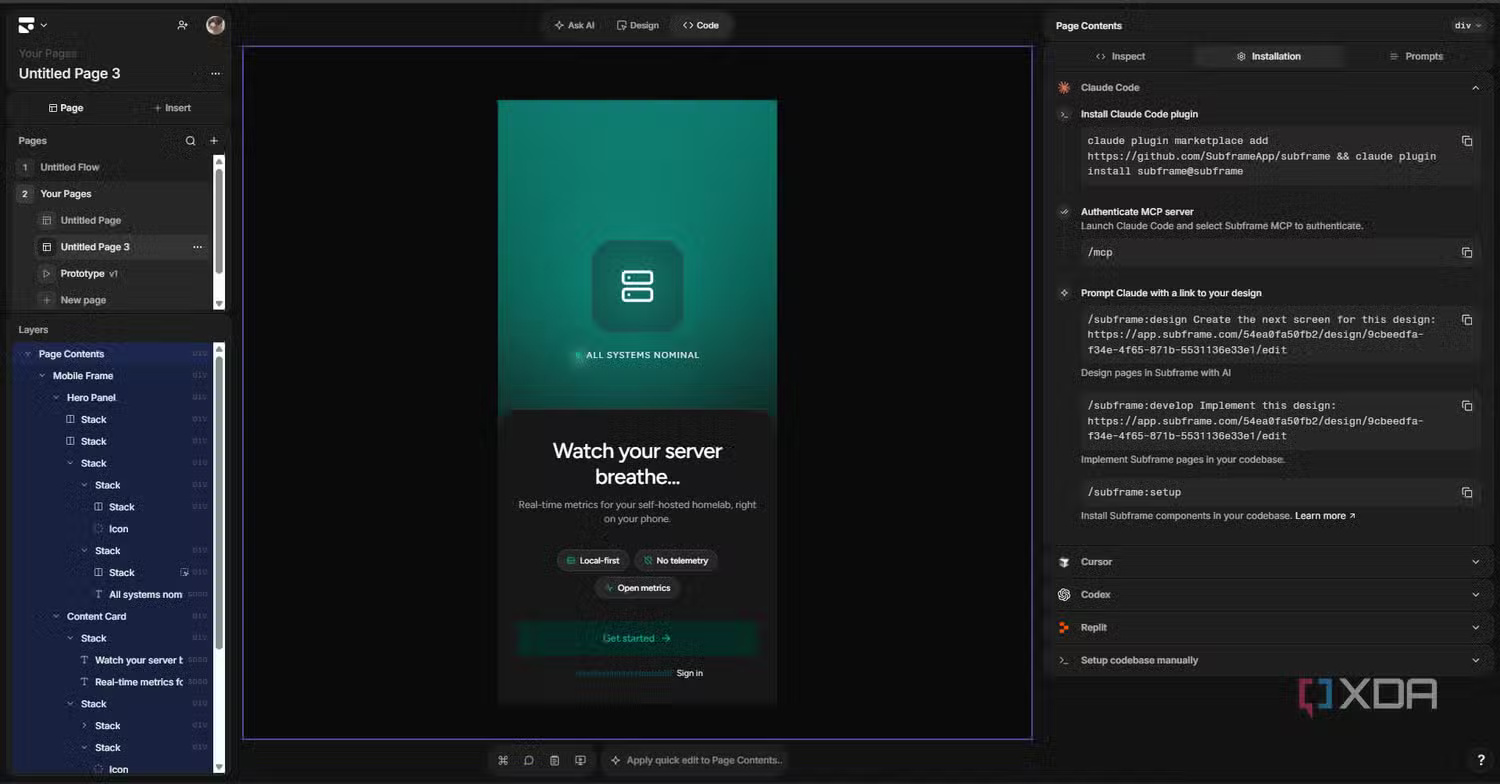Click the keyboard shortcuts command icon

click(x=503, y=760)
